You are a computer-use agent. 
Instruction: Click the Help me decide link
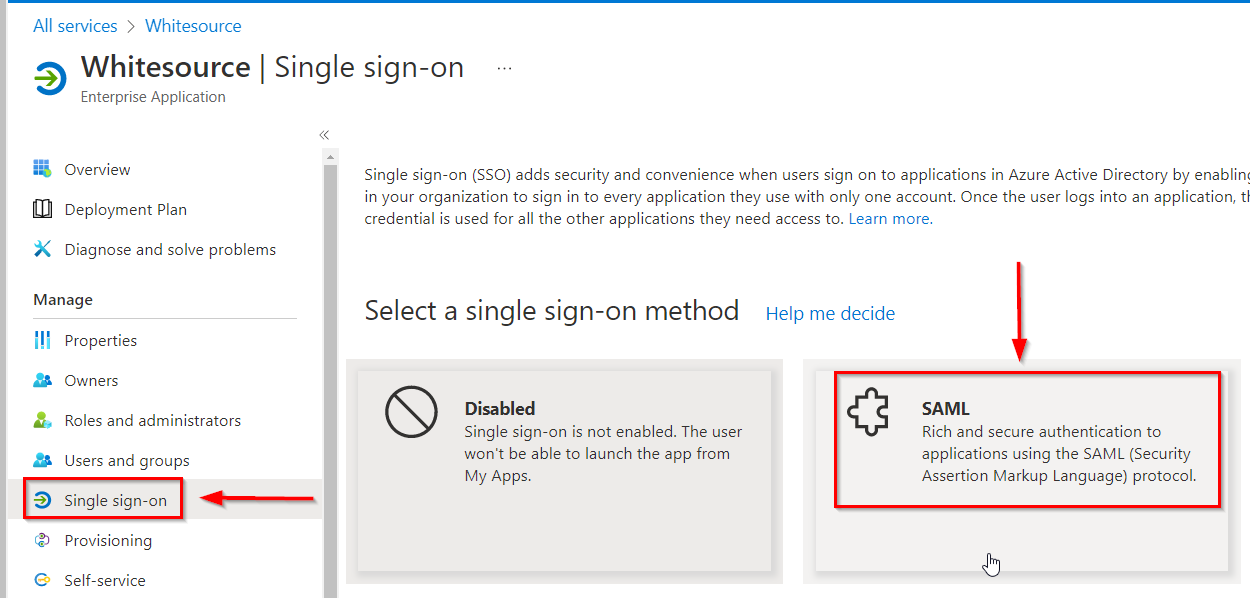830,314
